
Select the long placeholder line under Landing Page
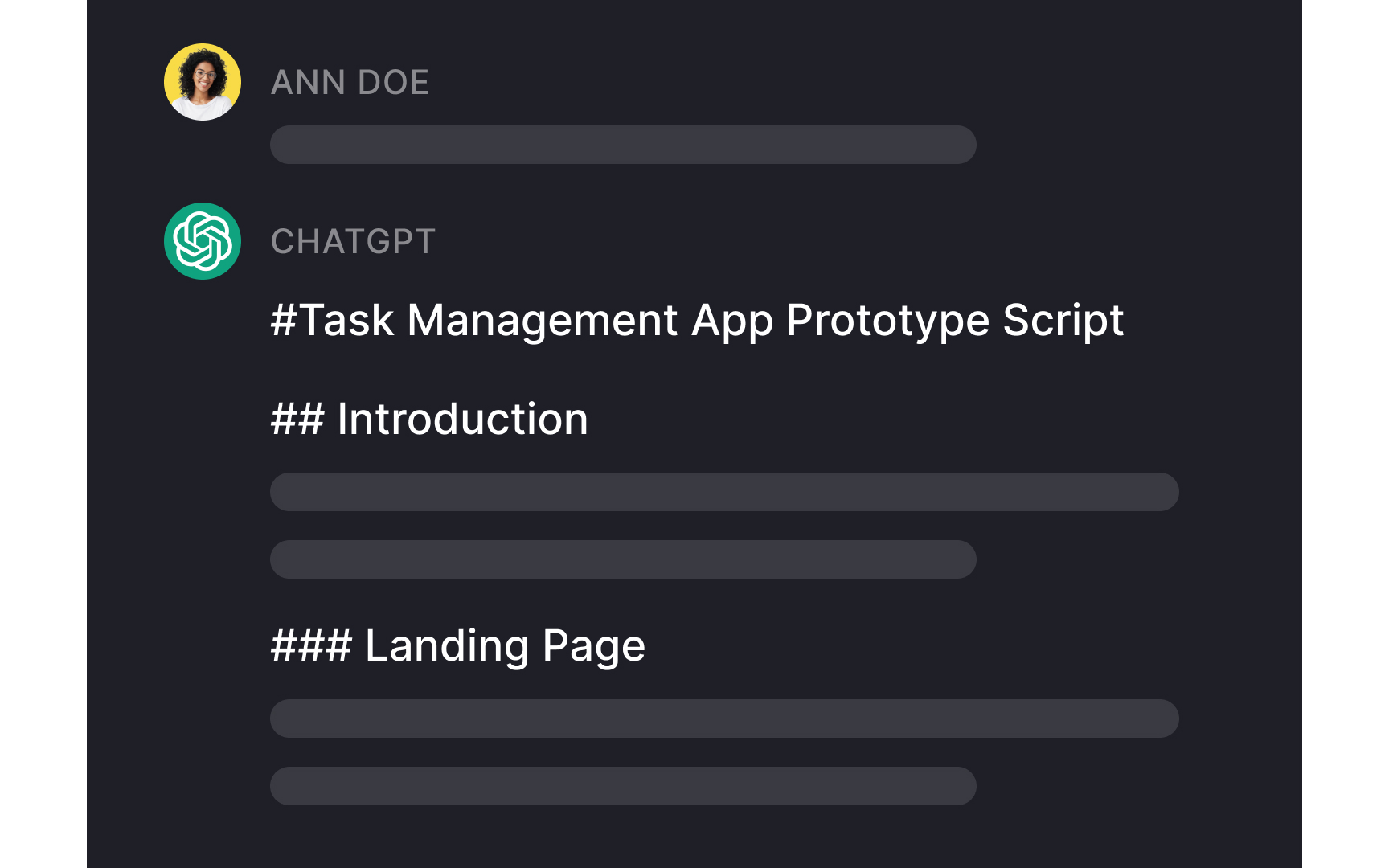click(724, 719)
